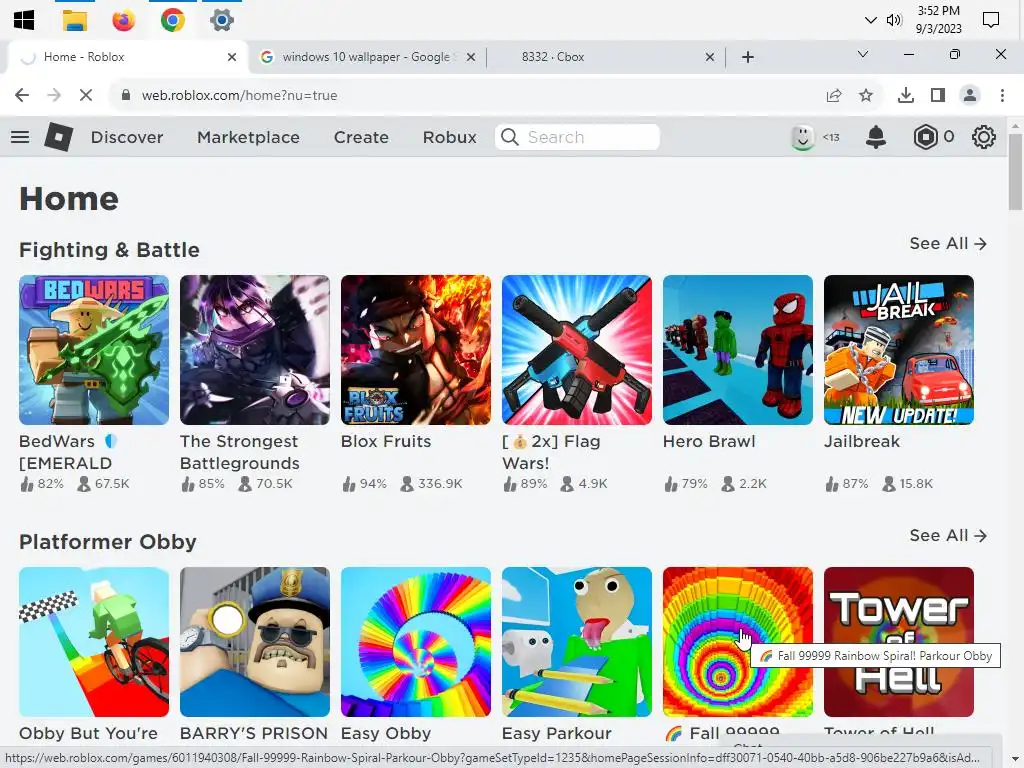Close the Home - Roblox tab

pos(232,57)
